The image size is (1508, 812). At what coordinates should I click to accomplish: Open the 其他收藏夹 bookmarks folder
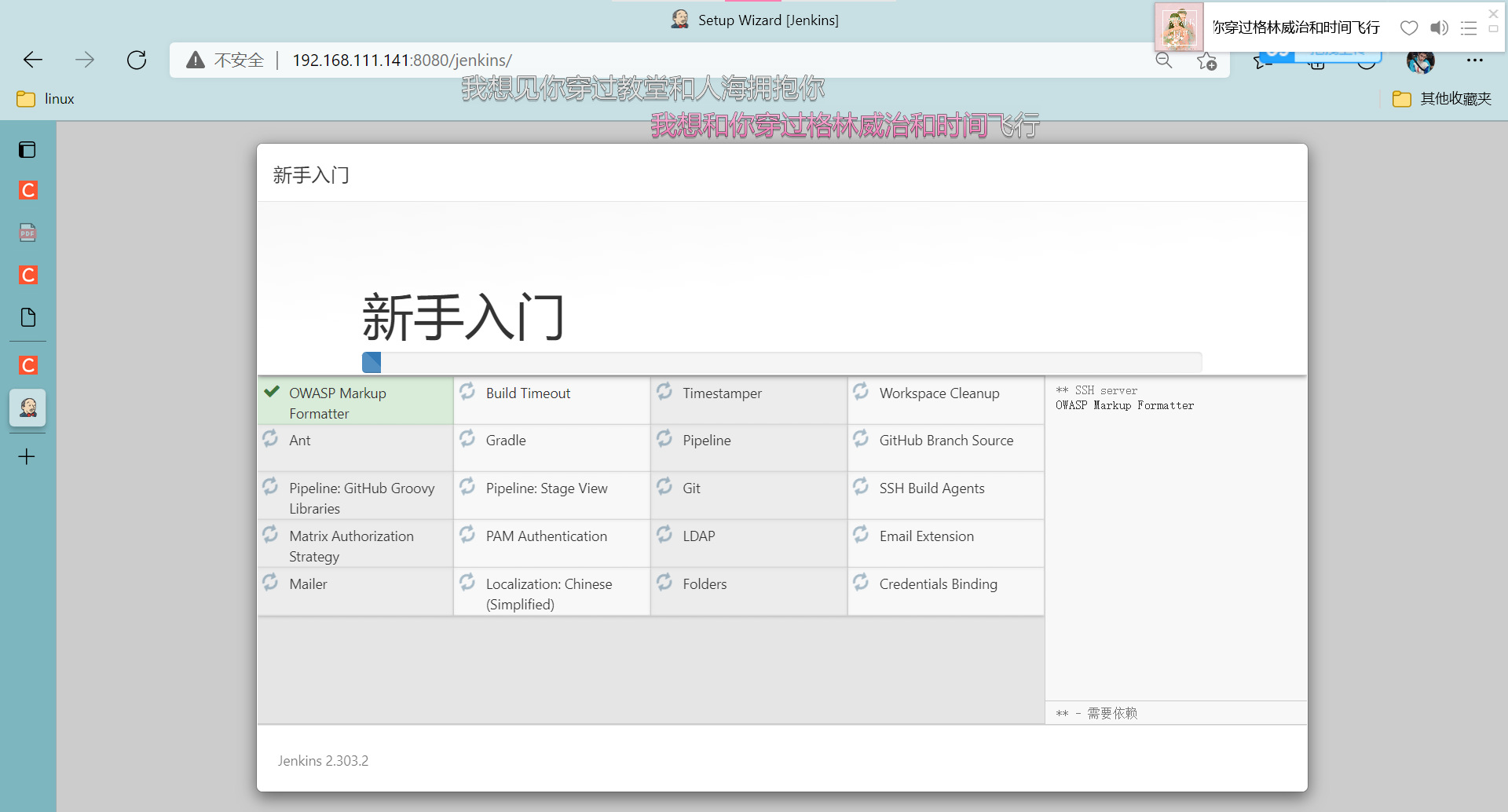point(1442,99)
